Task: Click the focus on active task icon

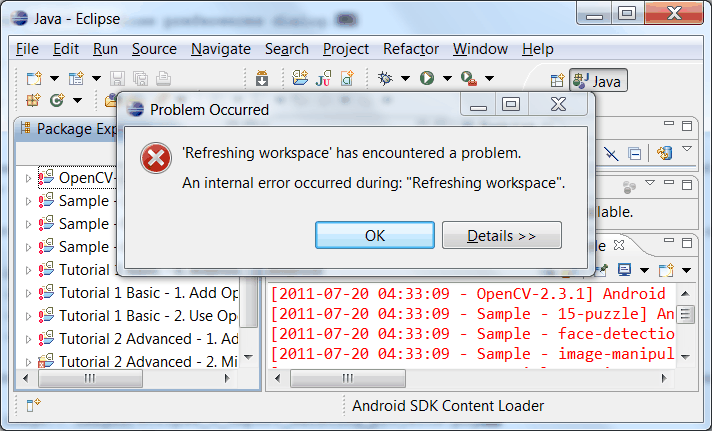Action: pos(629,187)
